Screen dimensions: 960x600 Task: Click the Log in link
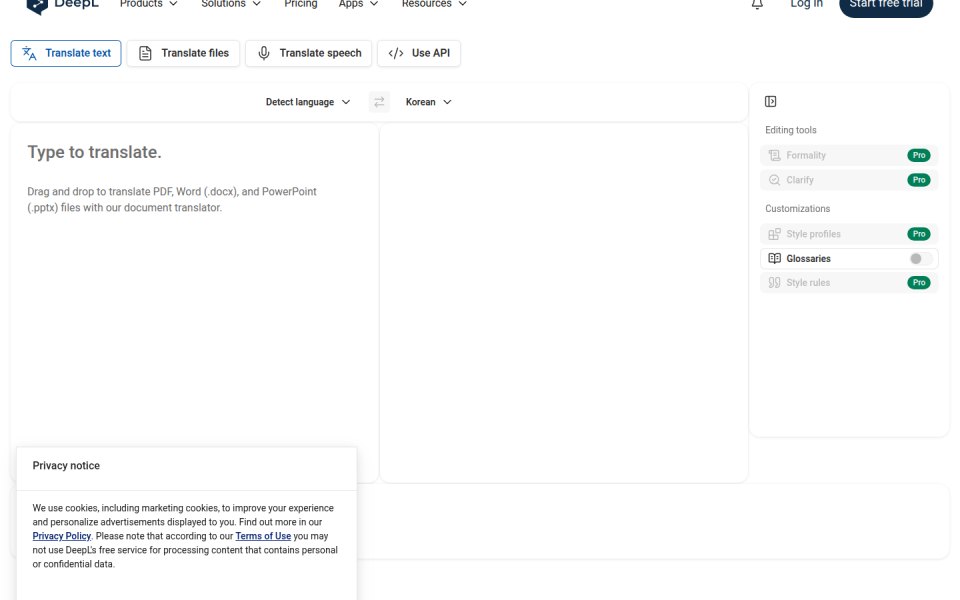pos(806,4)
